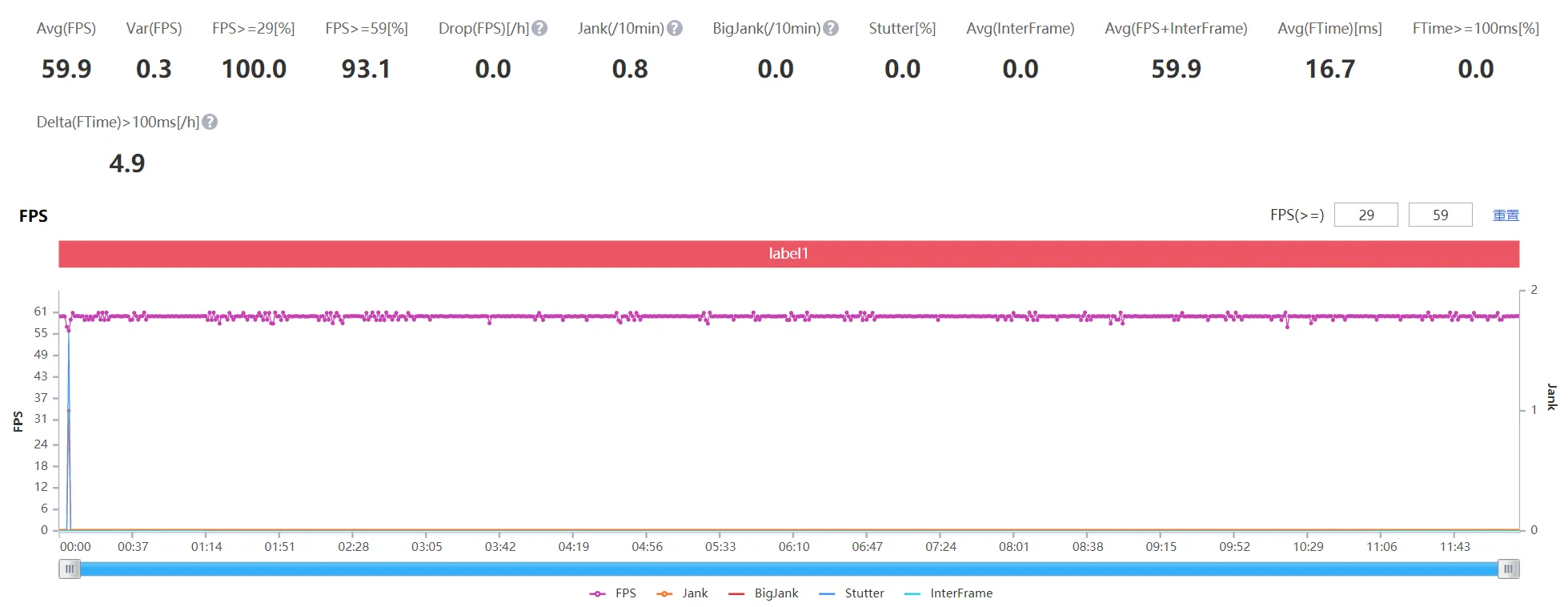
Task: Click the Avg(FTime)[ms] value 16.7
Action: coord(1330,69)
